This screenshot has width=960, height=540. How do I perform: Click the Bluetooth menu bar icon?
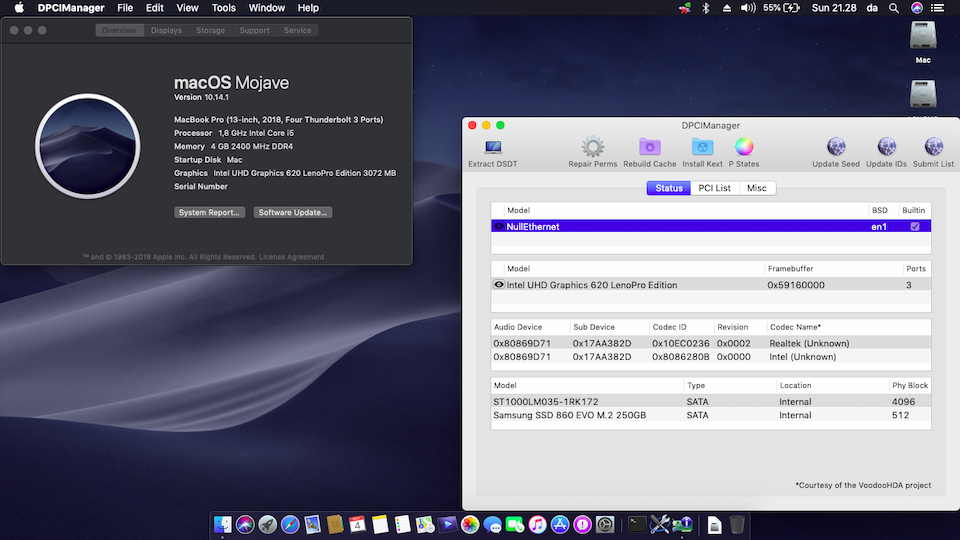click(705, 8)
